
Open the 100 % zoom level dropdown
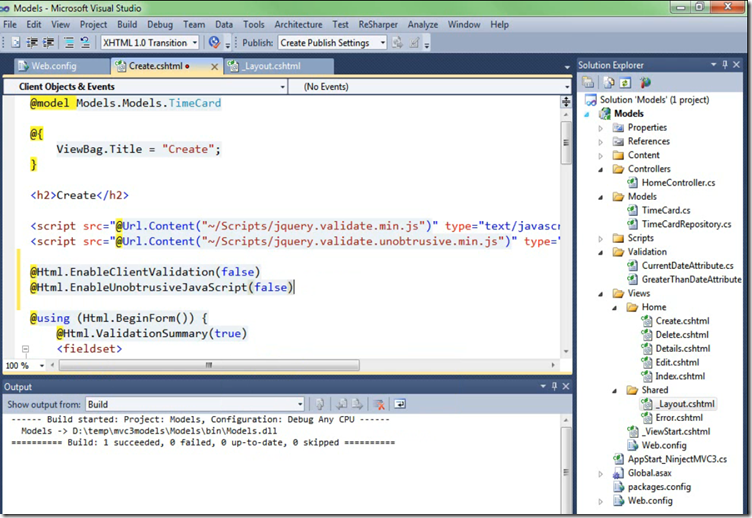pyautogui.click(x=42, y=365)
